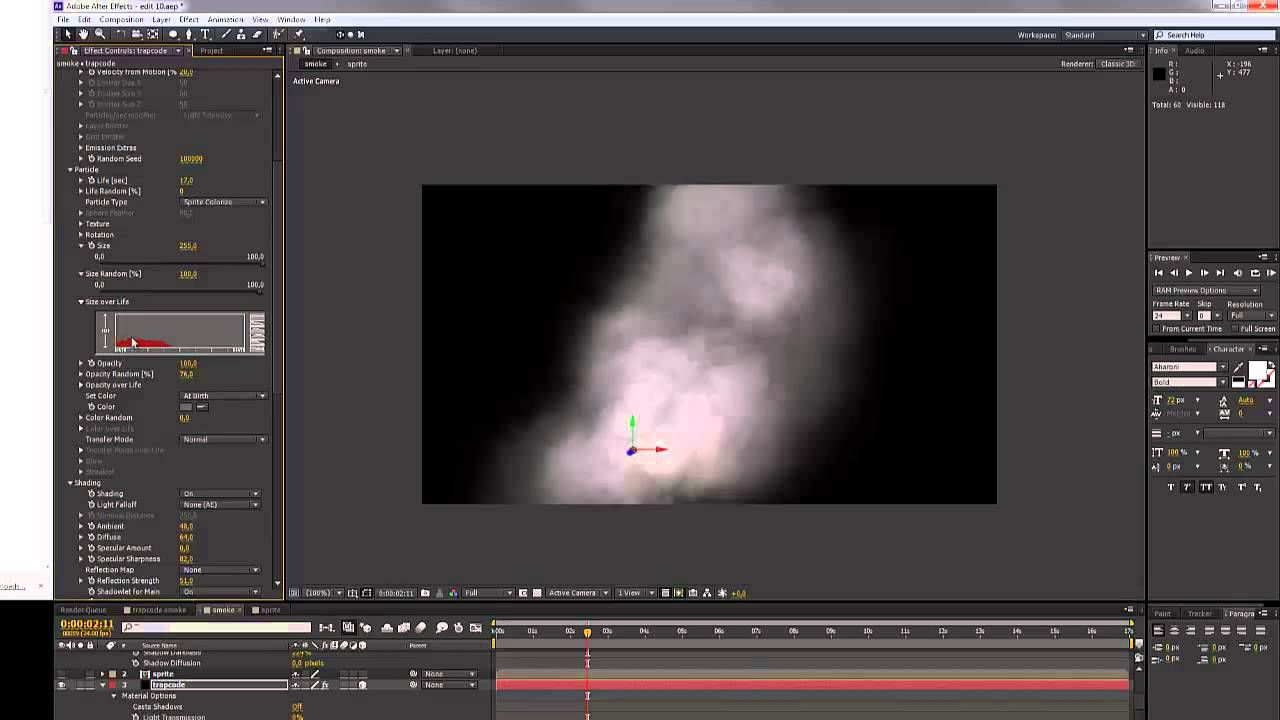Click the RAM Preview Options button
1280x720 pixels.
pyautogui.click(x=1205, y=290)
